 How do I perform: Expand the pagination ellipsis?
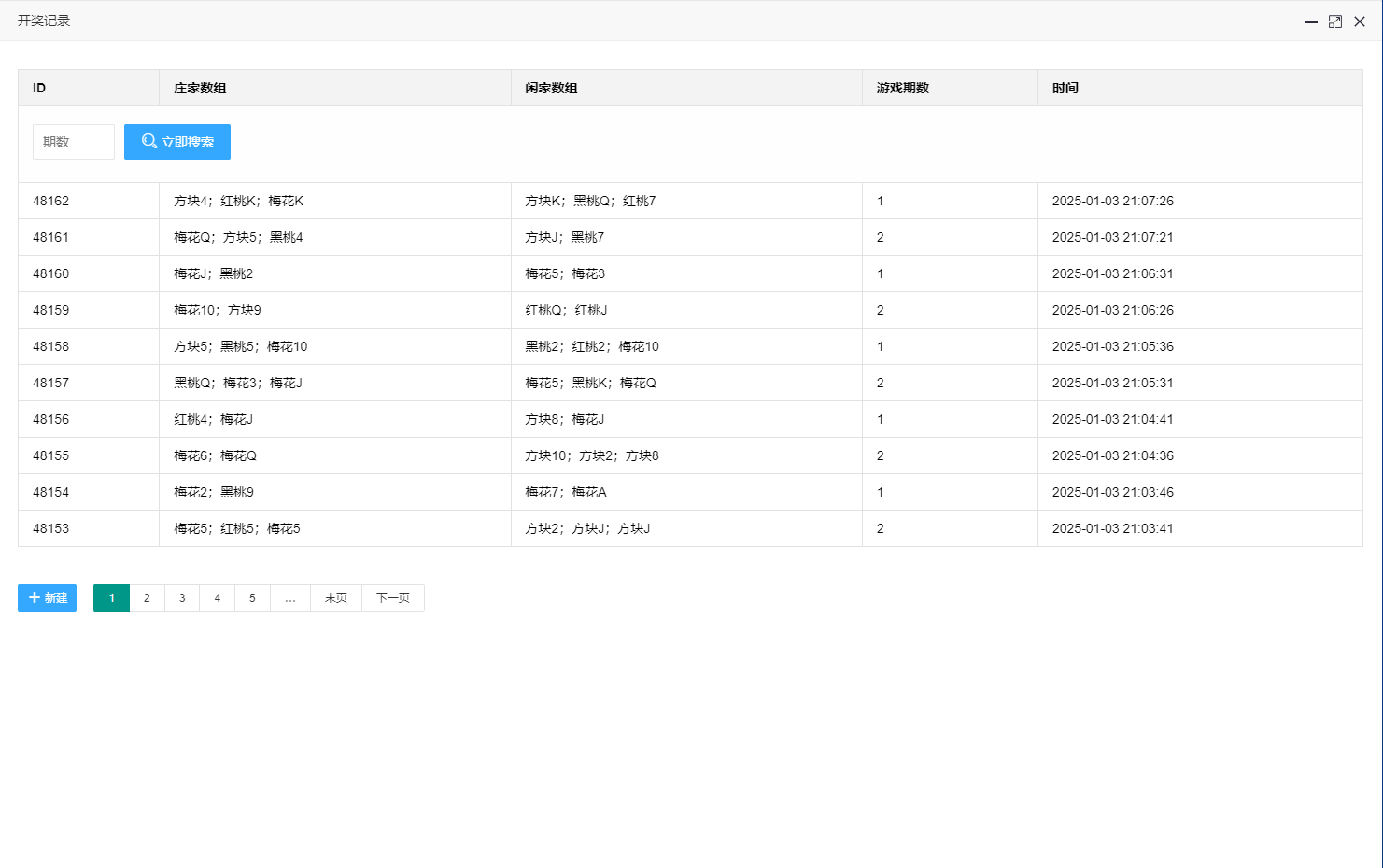coord(290,598)
